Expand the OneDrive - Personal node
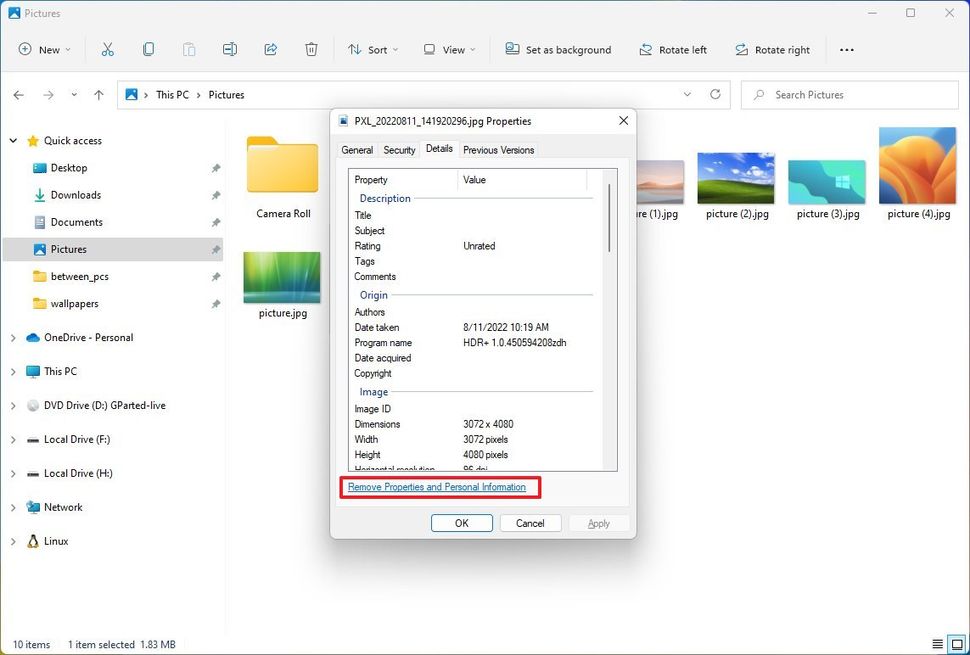Screen dimensions: 970x655 pos(13,338)
